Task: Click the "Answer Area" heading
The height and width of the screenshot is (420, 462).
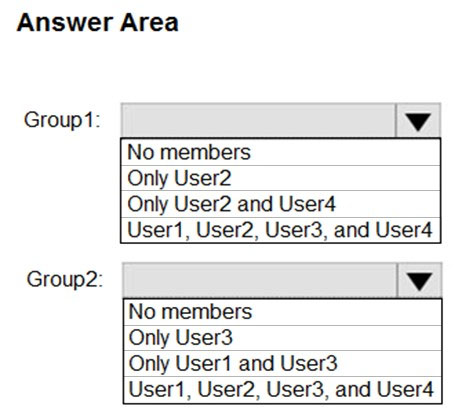Action: (98, 23)
